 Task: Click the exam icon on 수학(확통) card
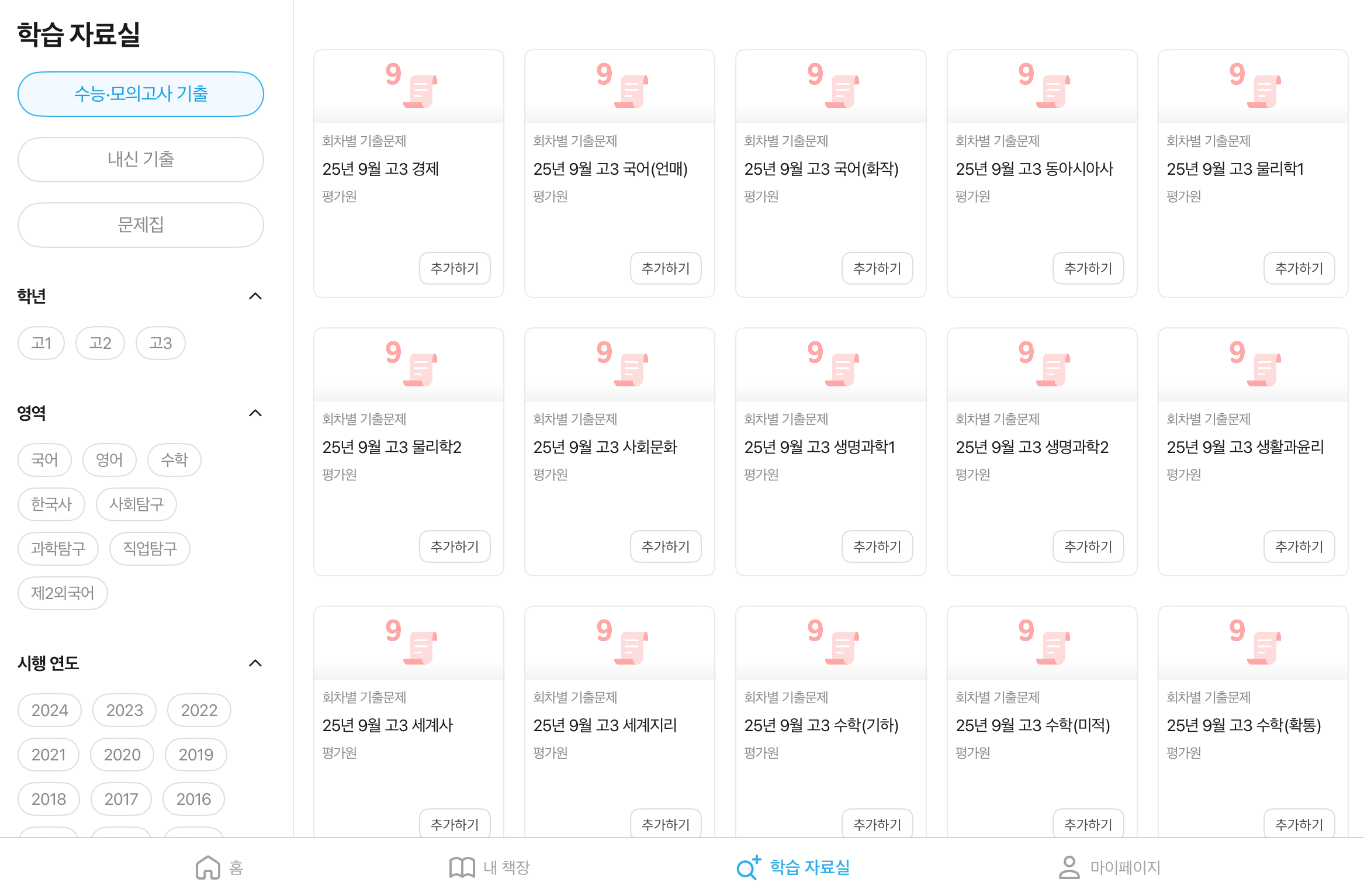tap(1255, 642)
